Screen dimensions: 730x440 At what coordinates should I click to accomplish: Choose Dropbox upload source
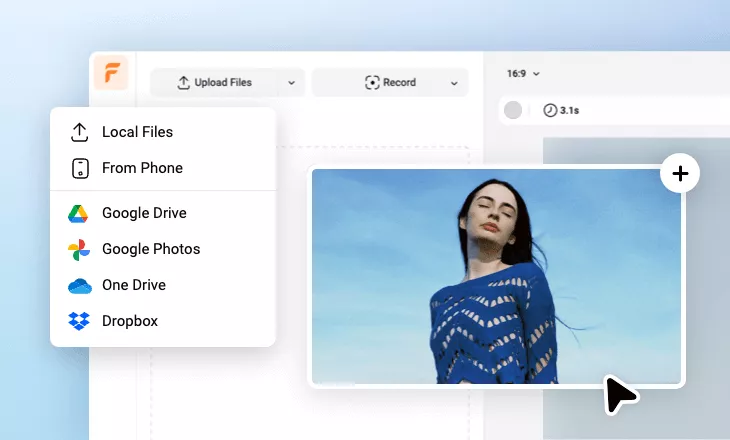[163, 321]
